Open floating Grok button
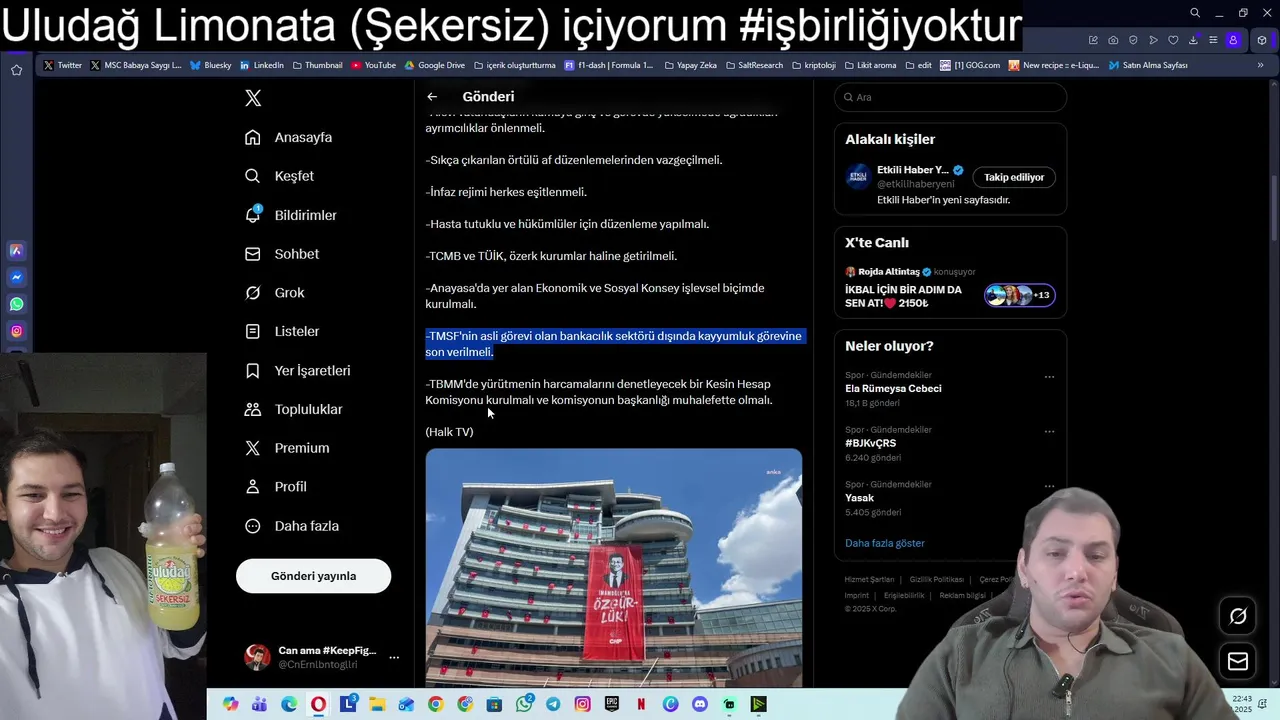 [1238, 616]
